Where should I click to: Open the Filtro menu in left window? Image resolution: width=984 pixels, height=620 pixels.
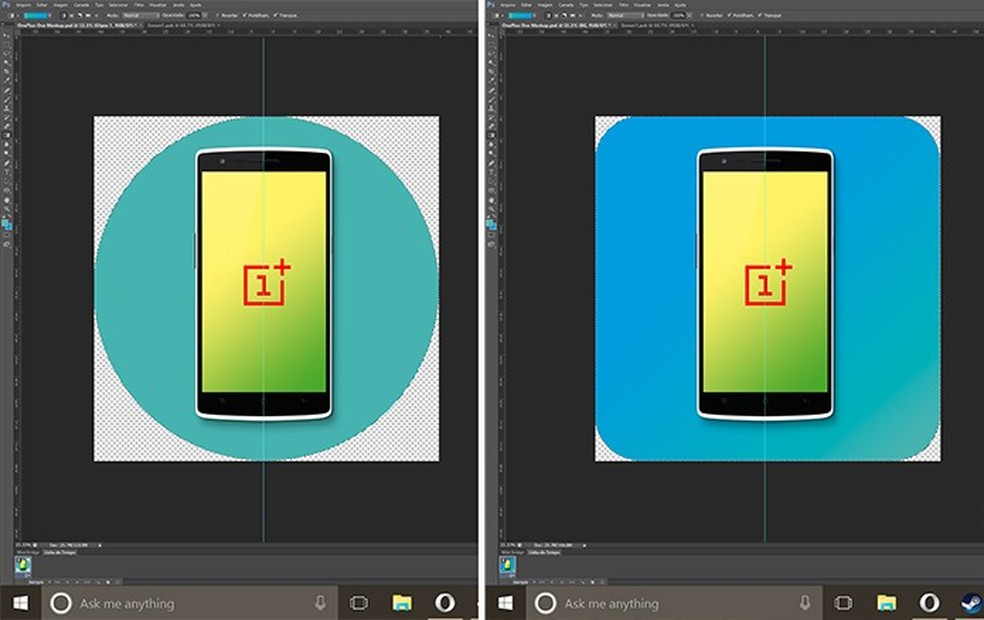click(x=137, y=5)
